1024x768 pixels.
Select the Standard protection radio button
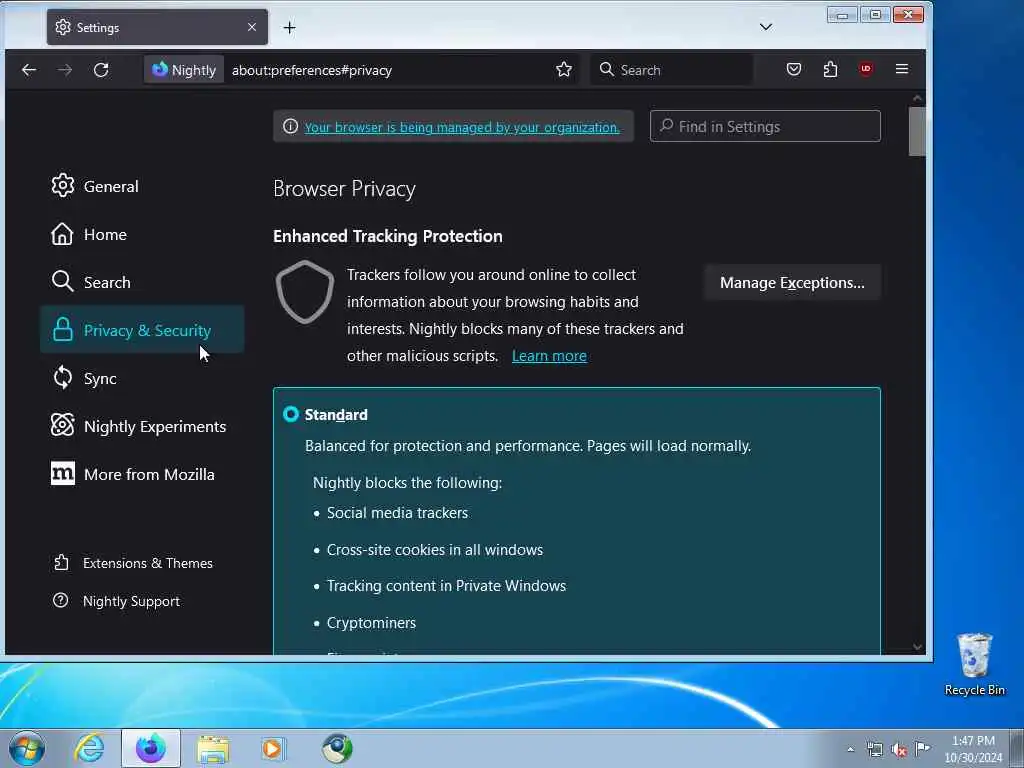(x=291, y=414)
